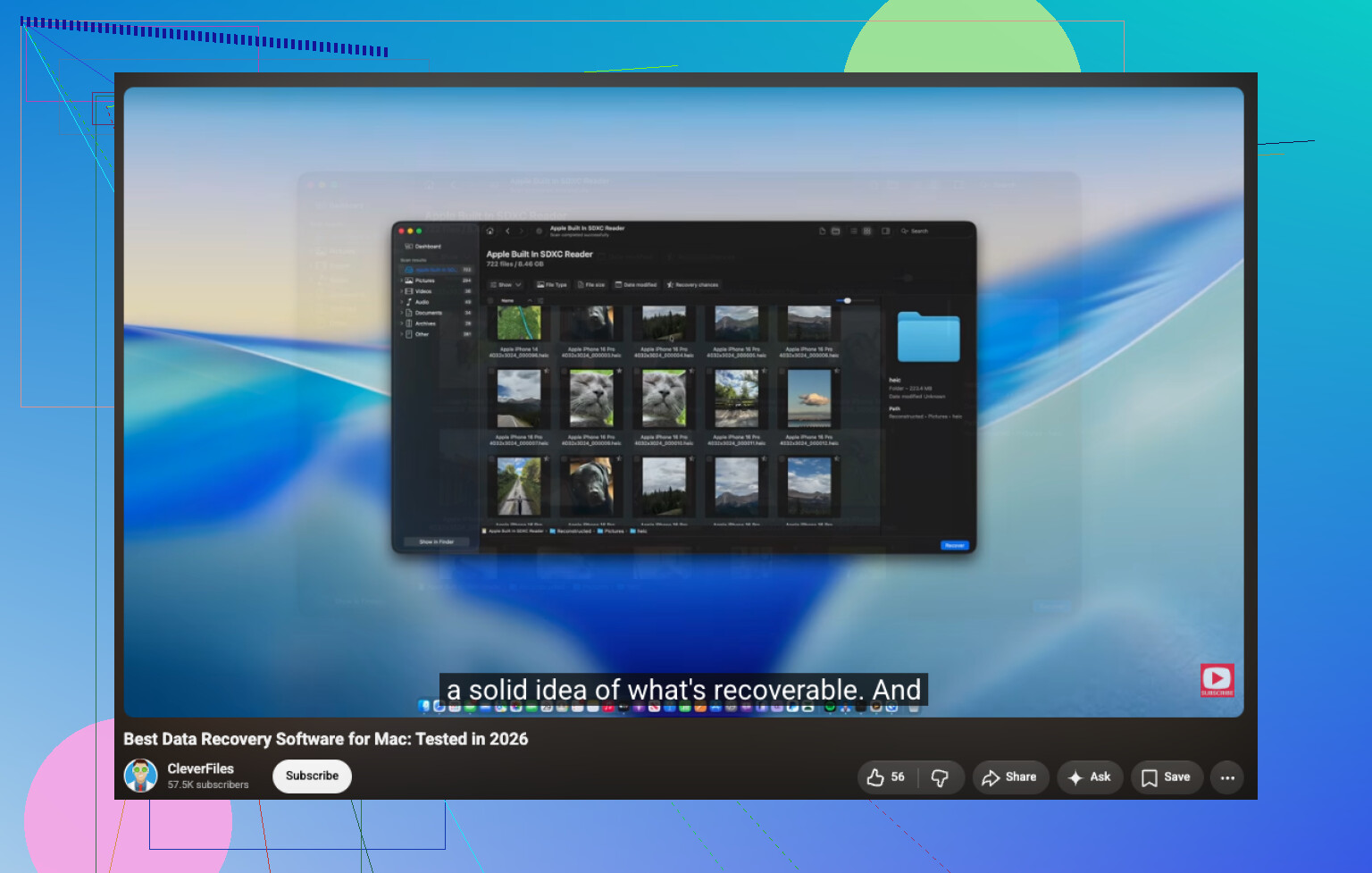The height and width of the screenshot is (873, 1372).
Task: Switch to grid view icon
Action: [x=866, y=231]
